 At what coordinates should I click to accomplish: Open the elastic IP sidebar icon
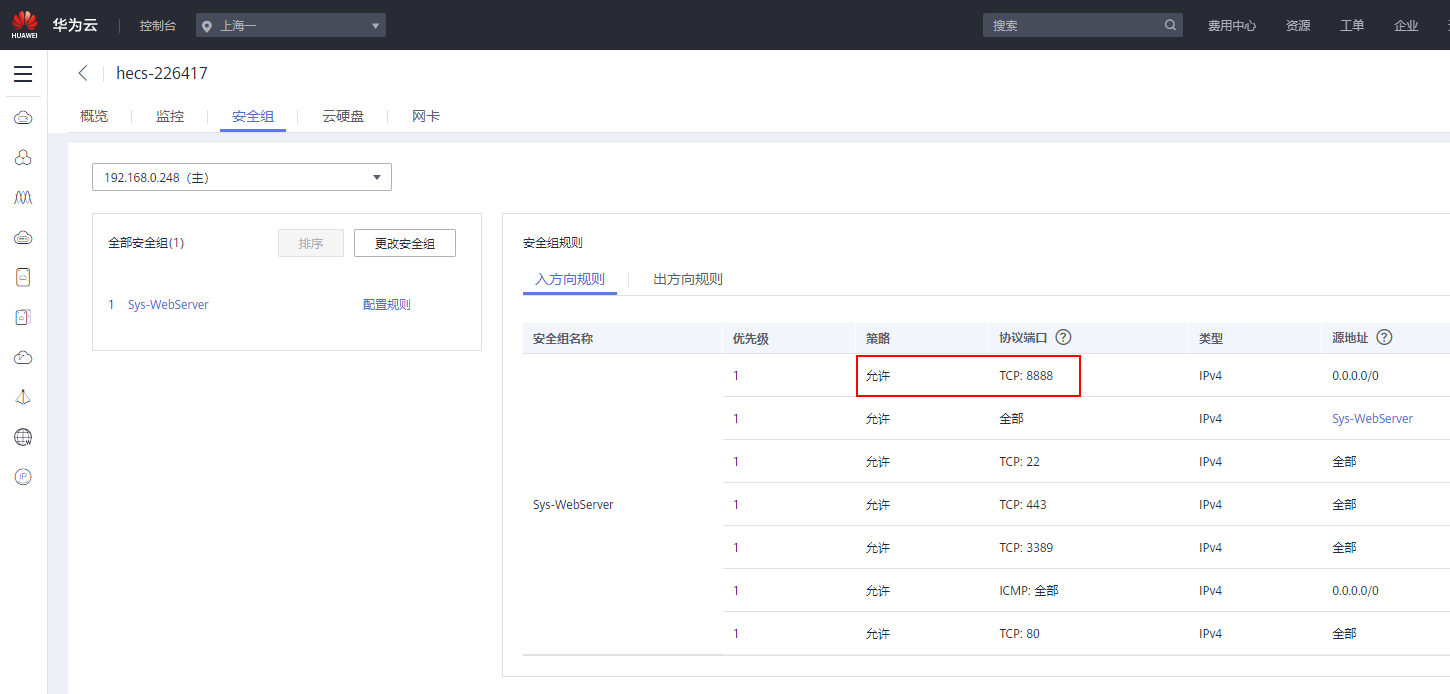(x=23, y=477)
